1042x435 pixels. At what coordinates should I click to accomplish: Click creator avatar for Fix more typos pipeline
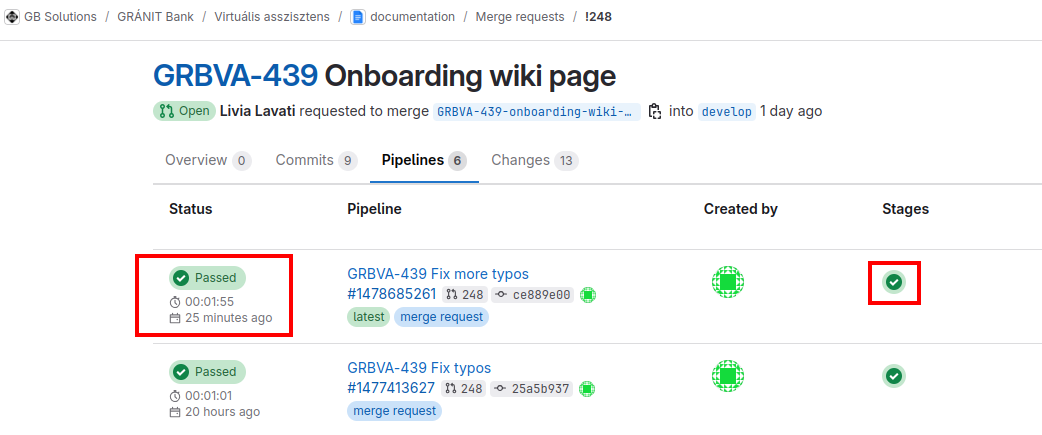pyautogui.click(x=728, y=282)
